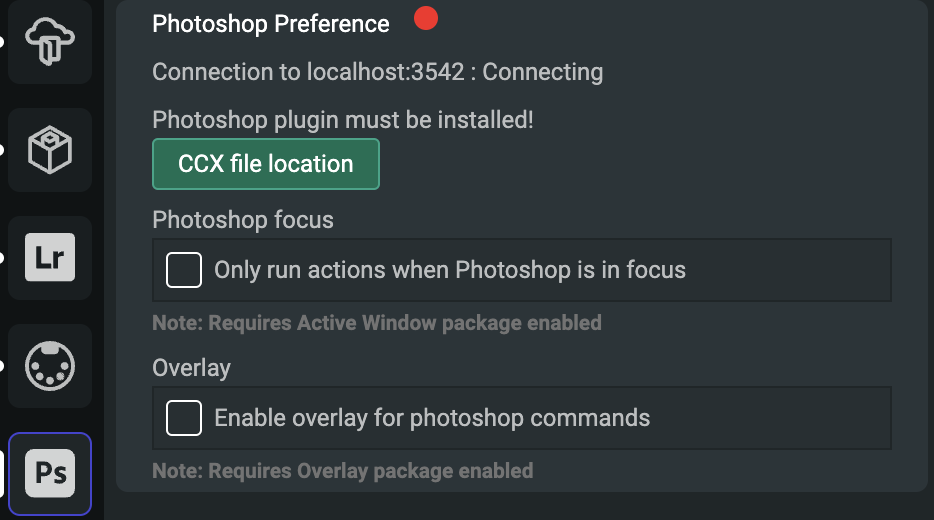Open the MIDI connector sidebar icon
This screenshot has width=934, height=520.
[50, 366]
